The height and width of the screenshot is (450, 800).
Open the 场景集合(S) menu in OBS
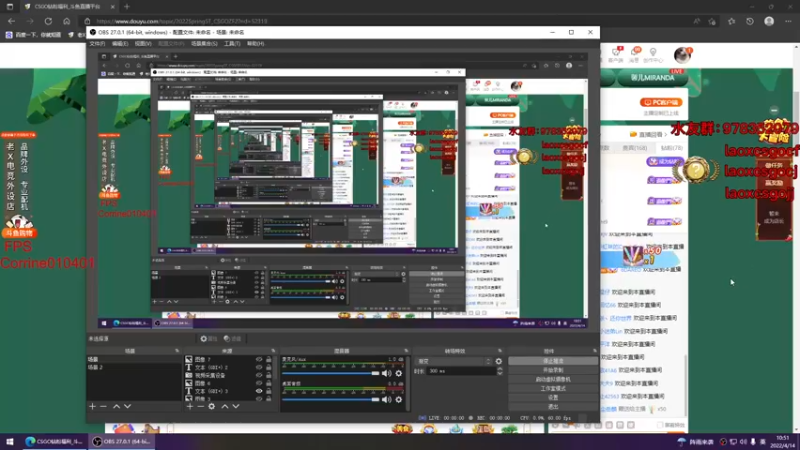click(204, 44)
